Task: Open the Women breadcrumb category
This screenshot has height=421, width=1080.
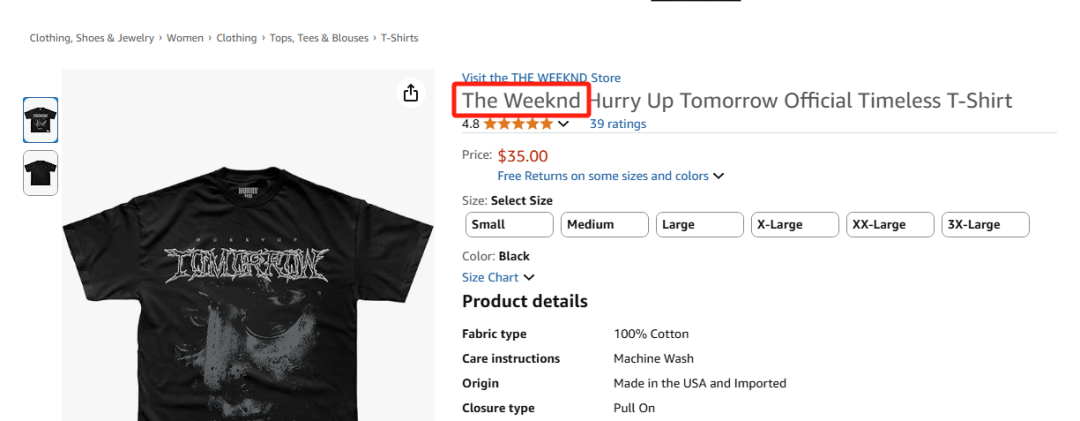Action: 185,38
